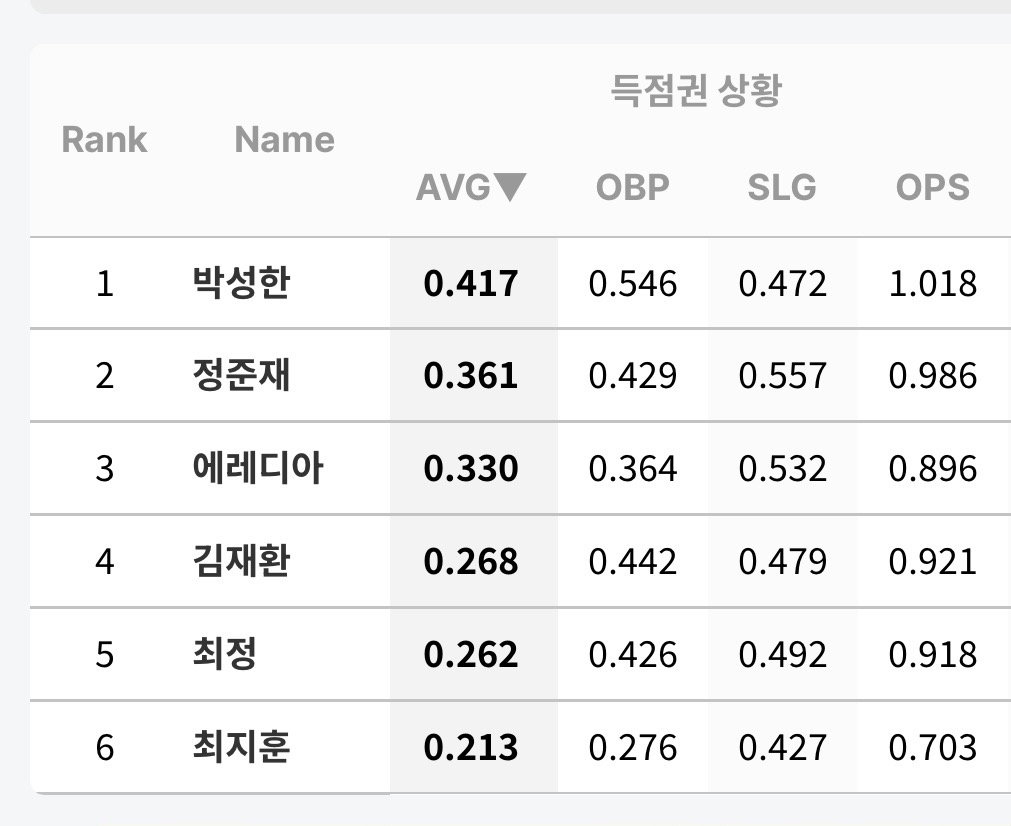The image size is (1011, 826).
Task: Select player 최지훈
Action: pos(241,746)
